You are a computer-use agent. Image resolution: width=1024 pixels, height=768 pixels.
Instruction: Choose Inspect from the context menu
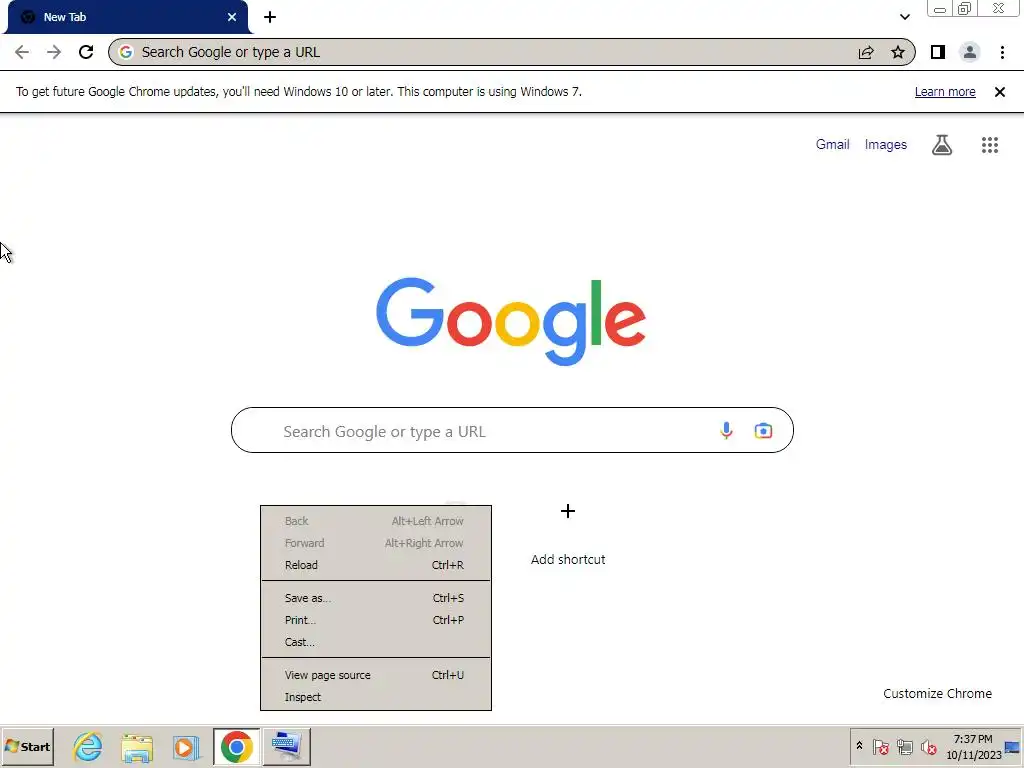coord(376,697)
